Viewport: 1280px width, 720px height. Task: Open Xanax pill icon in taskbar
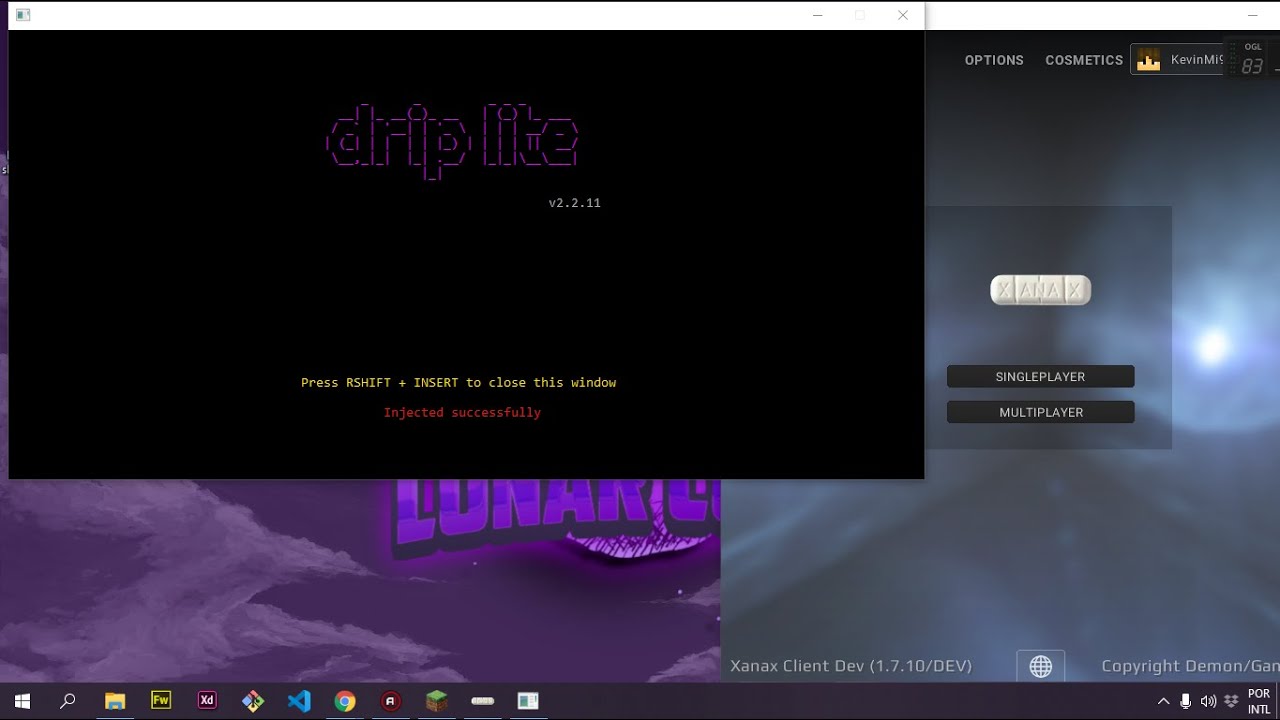click(483, 701)
